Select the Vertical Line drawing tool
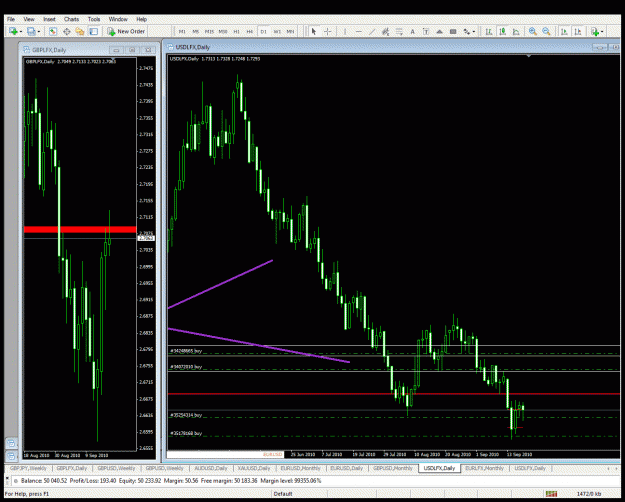The image size is (625, 502). 345,31
